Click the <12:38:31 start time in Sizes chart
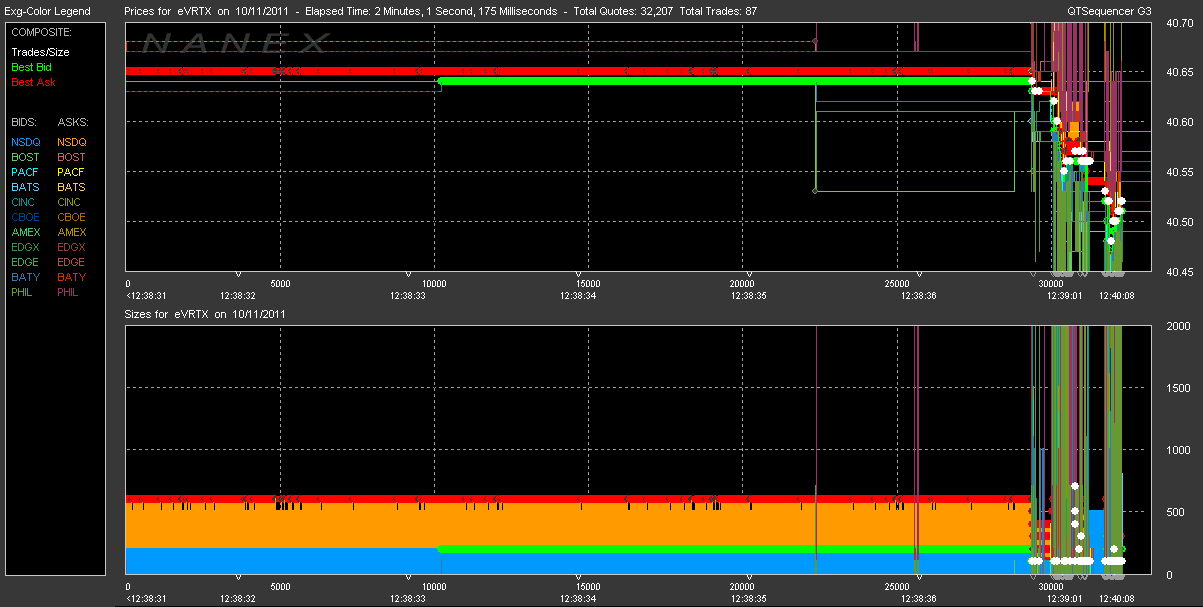1203x607 pixels. (145, 599)
